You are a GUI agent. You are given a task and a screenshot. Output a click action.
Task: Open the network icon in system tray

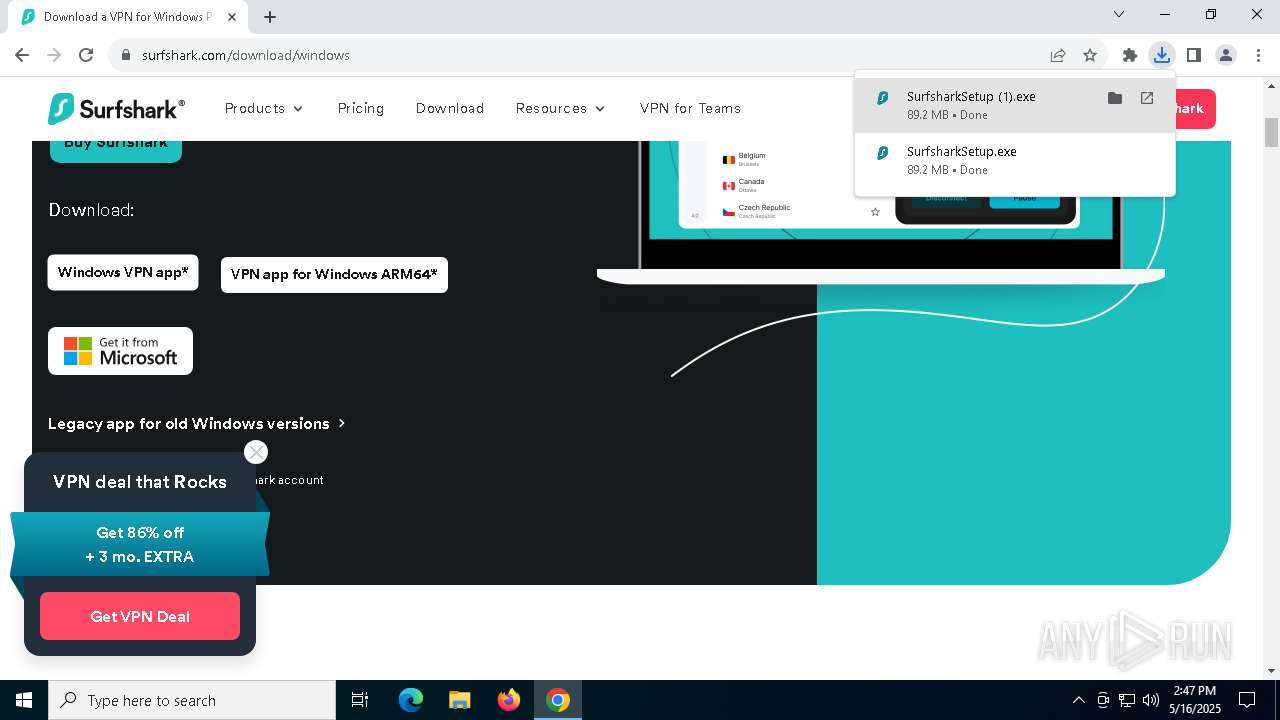(x=1127, y=700)
